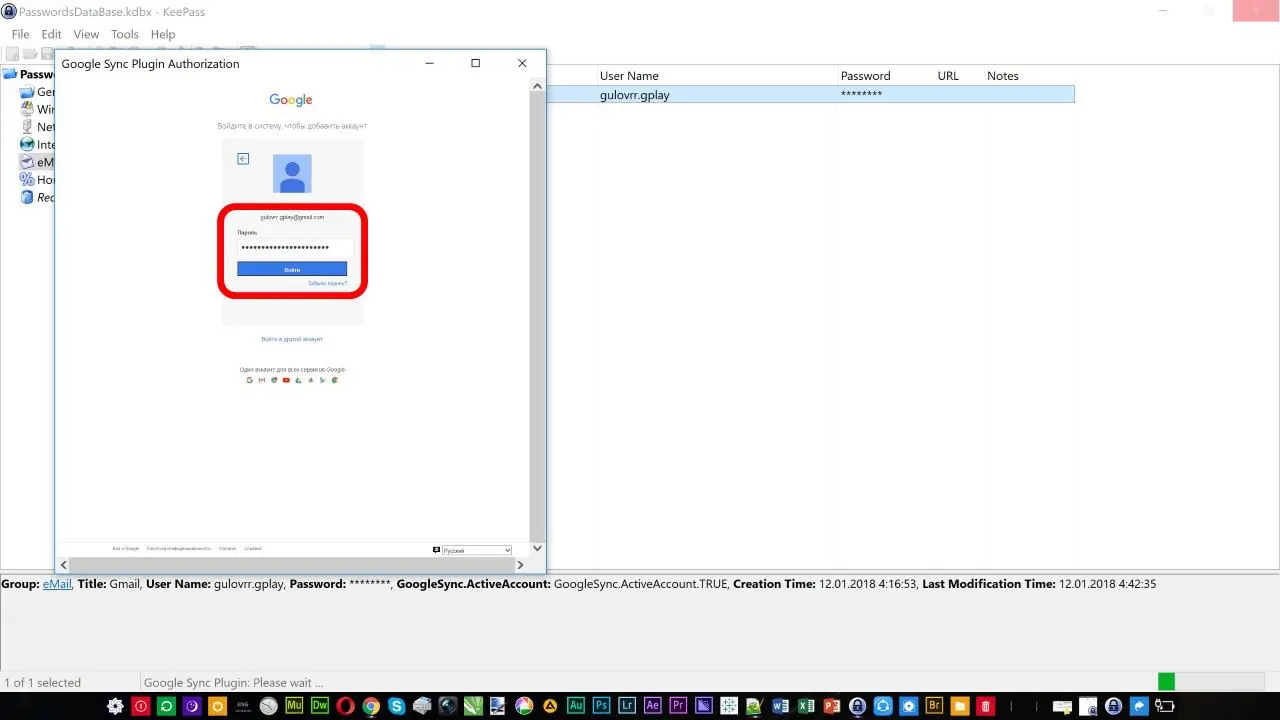Open Adobe Muse from the taskbar
1280x720 pixels.
click(x=294, y=706)
